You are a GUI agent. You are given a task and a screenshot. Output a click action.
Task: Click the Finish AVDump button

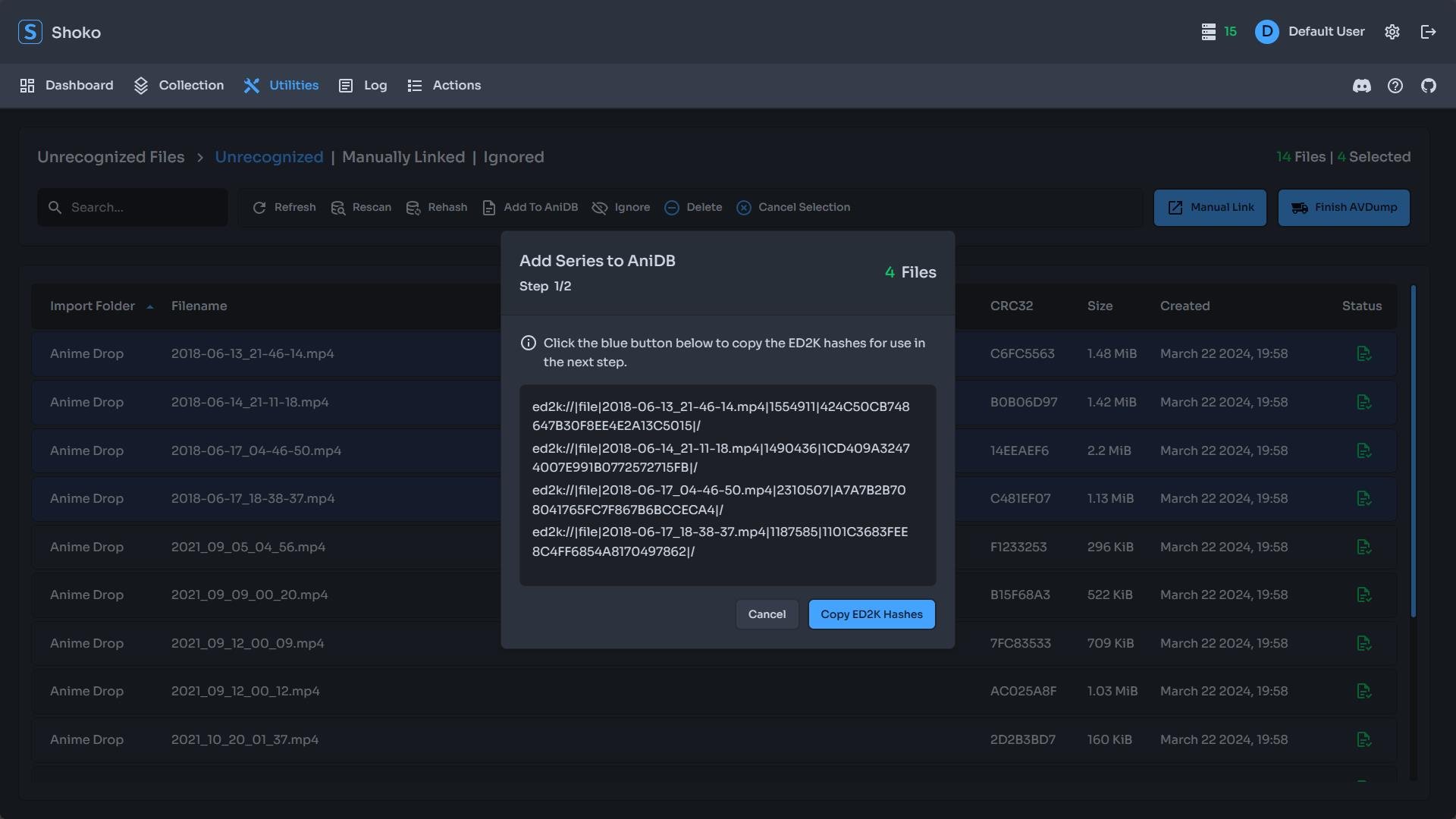pyautogui.click(x=1344, y=208)
